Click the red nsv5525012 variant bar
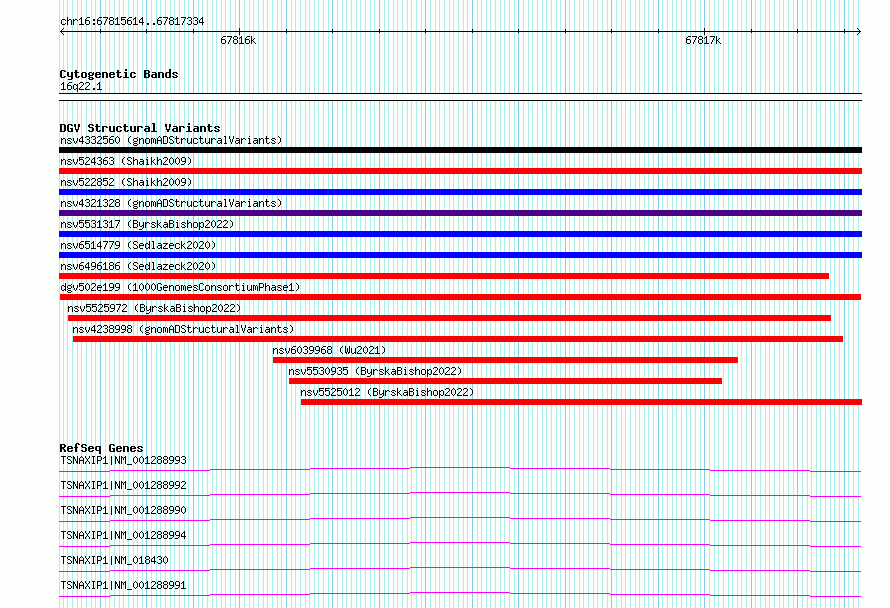Viewport: 890px width, 608px height. coord(581,402)
